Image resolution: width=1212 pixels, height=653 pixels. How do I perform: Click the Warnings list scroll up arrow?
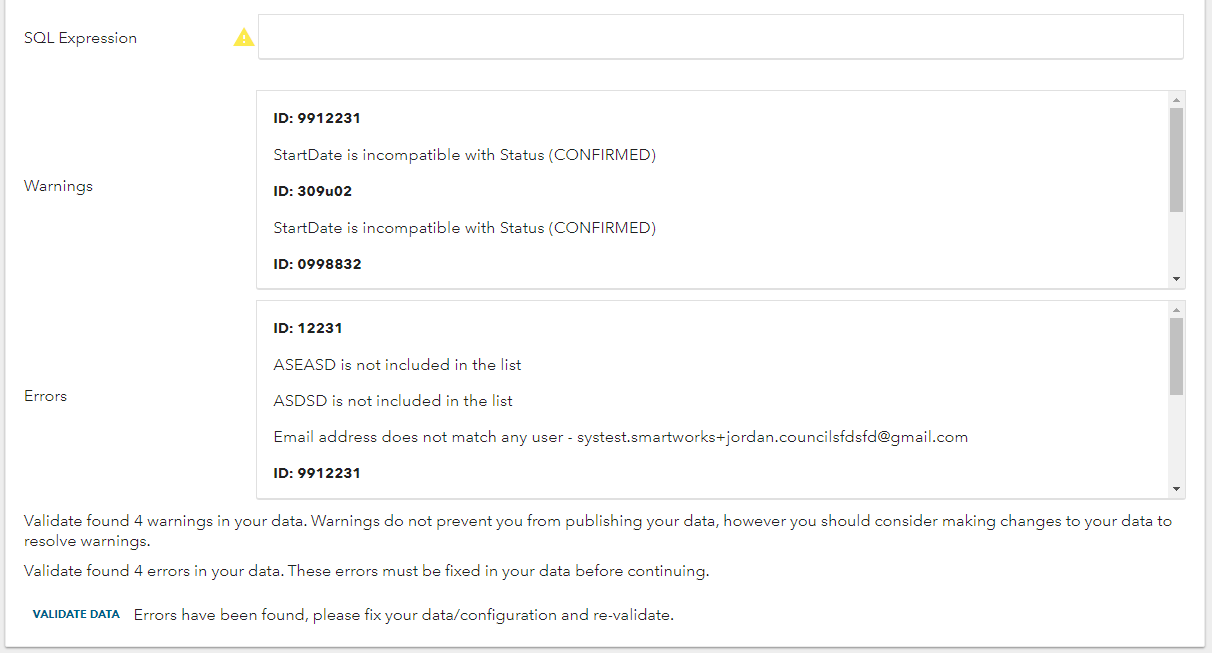tap(1177, 100)
